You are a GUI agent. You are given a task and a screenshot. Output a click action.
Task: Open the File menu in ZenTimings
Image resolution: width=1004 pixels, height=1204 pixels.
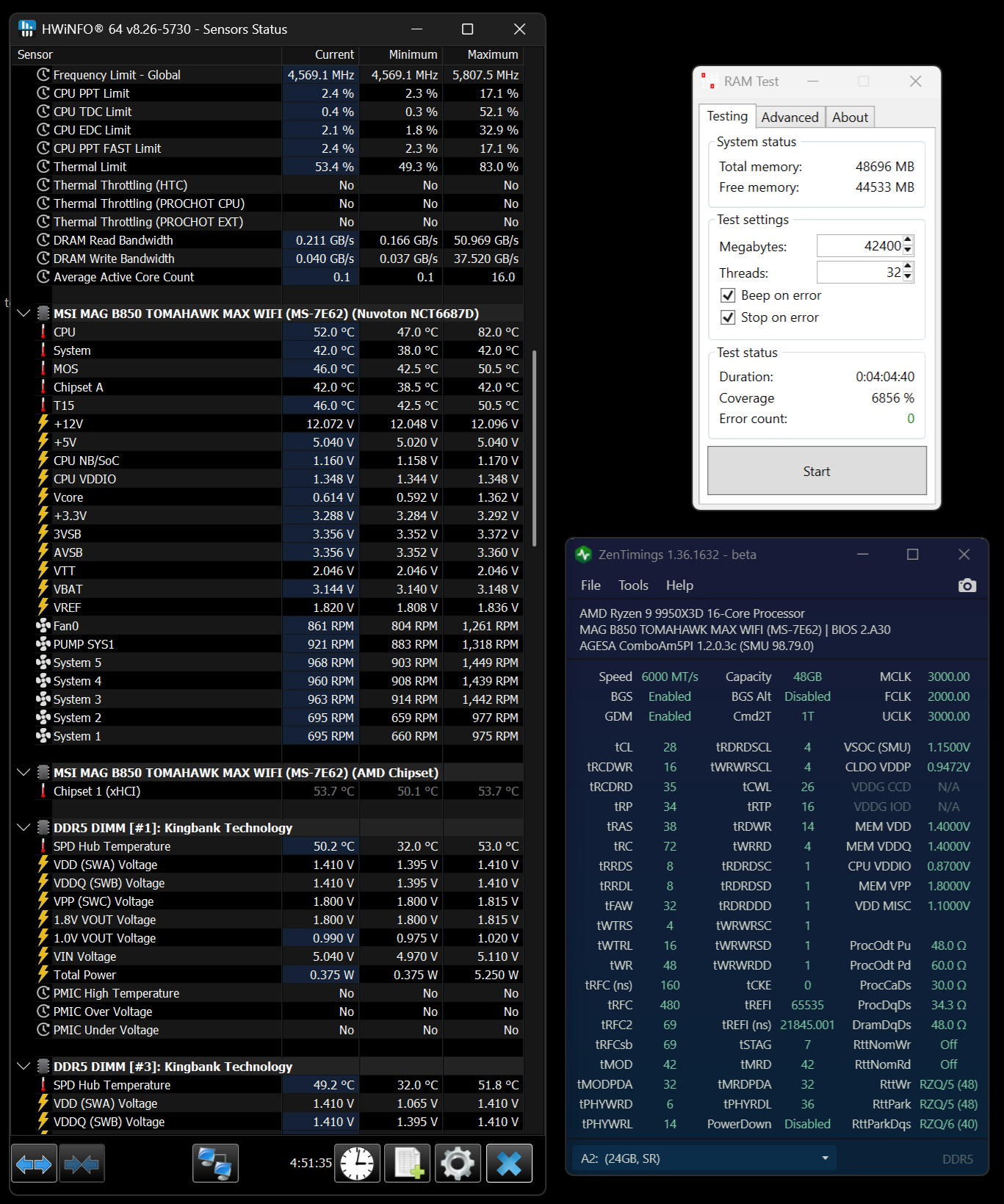tap(591, 585)
